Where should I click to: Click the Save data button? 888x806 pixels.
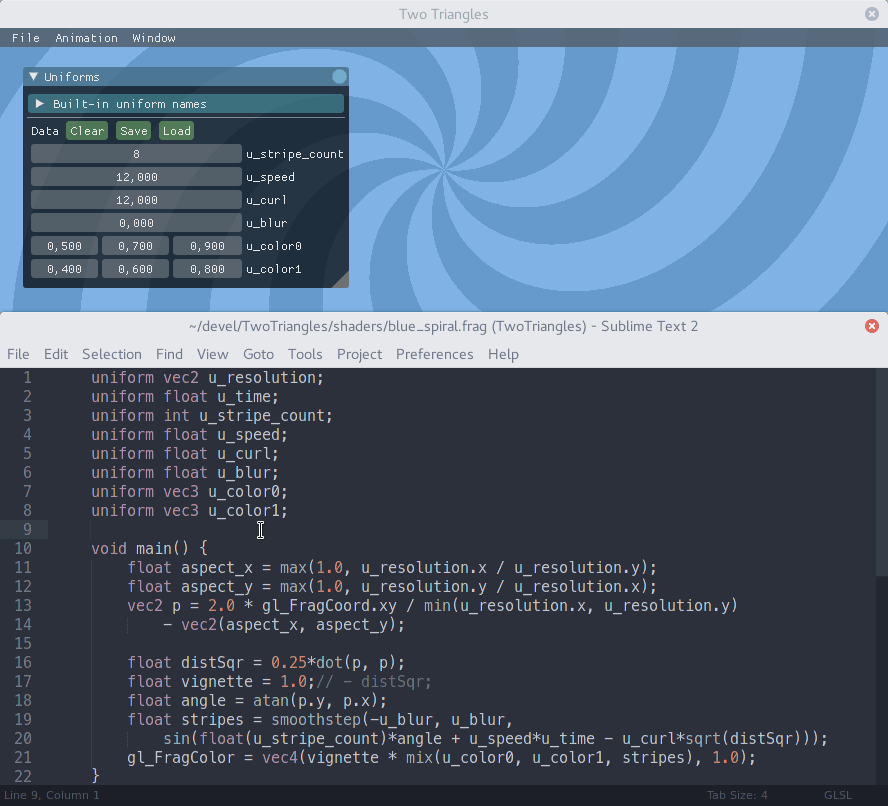134,131
